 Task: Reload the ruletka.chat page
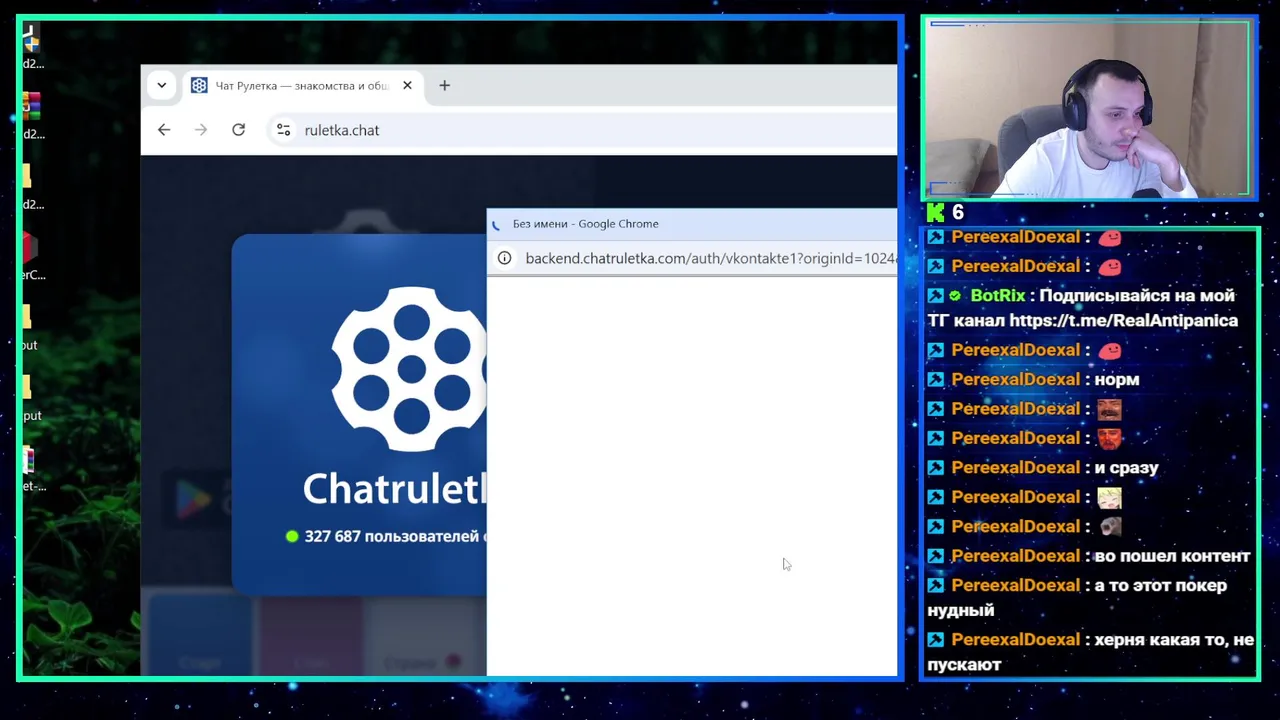click(238, 130)
